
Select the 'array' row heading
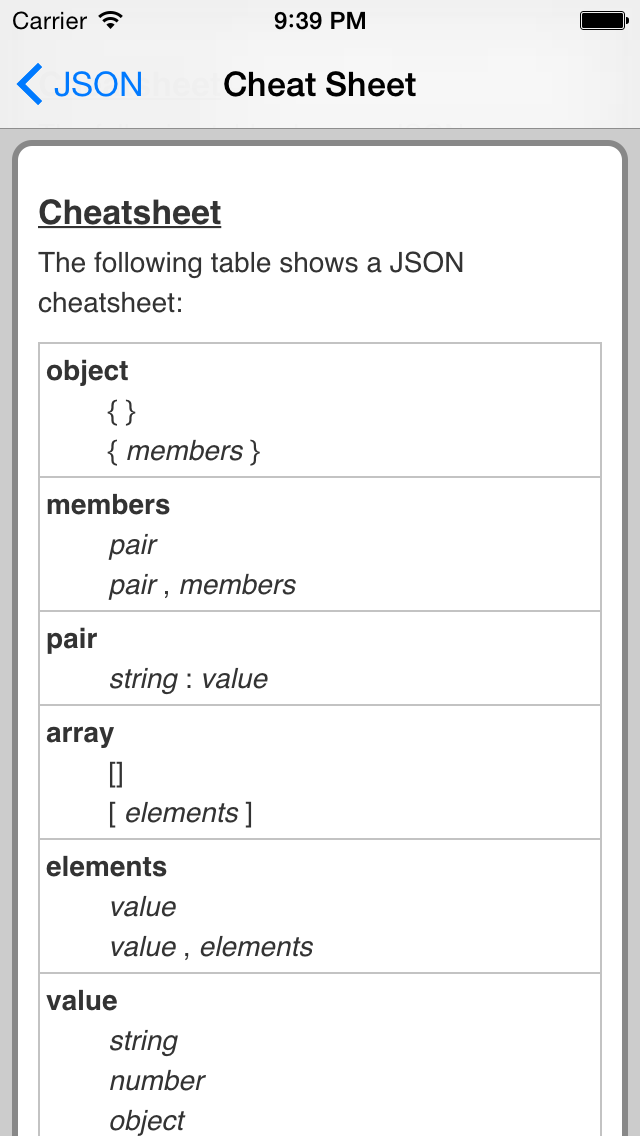point(80,733)
